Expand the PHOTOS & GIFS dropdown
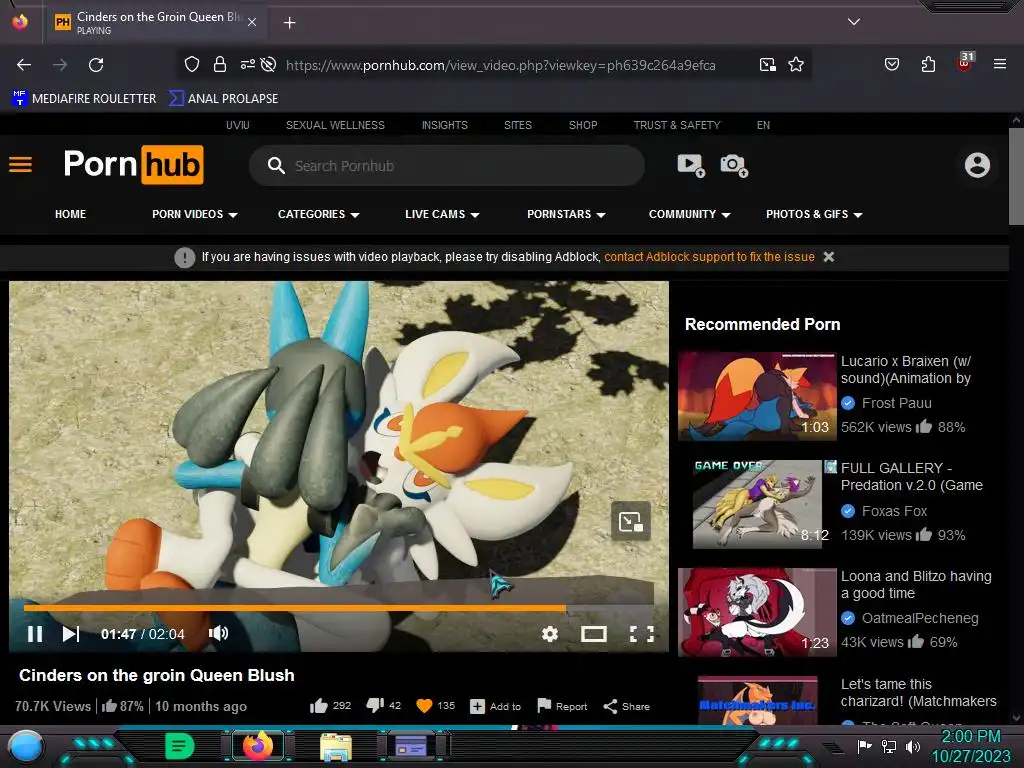1024x768 pixels. pyautogui.click(x=814, y=214)
